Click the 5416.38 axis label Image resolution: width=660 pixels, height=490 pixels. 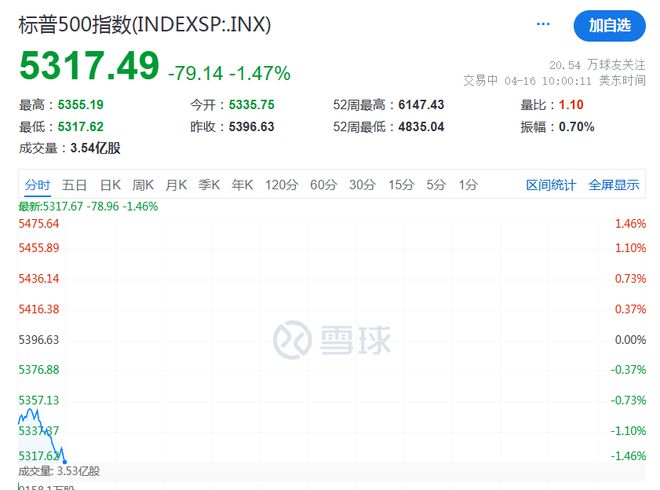point(39,309)
